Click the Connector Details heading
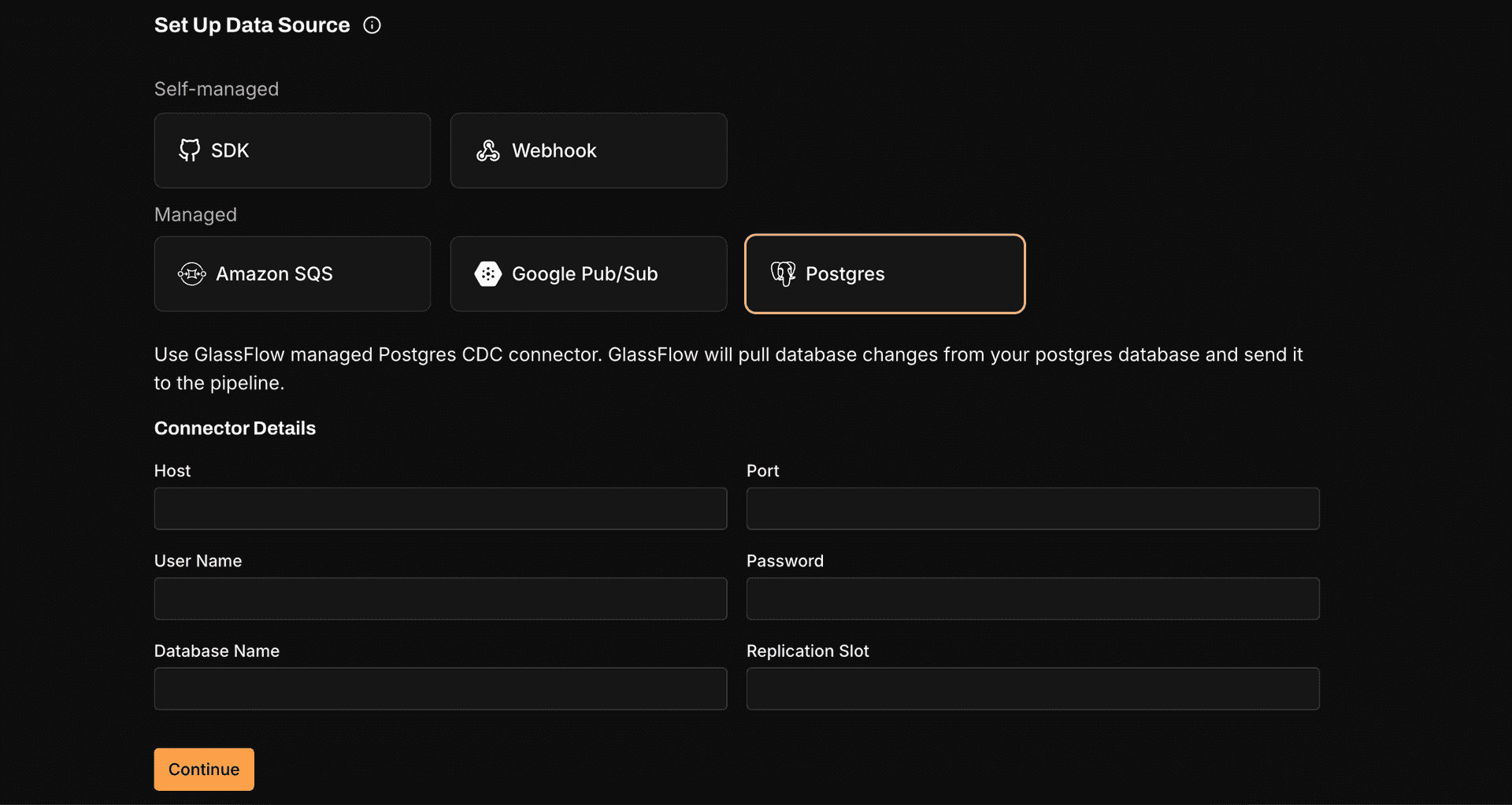This screenshot has height=805, width=1512. coord(235,428)
